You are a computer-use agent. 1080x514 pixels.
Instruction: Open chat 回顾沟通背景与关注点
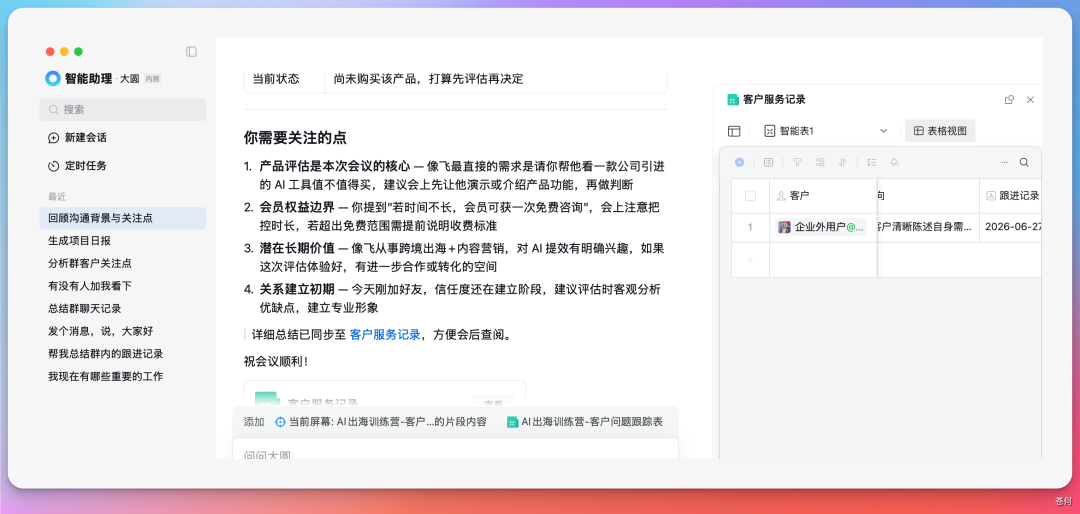123,218
